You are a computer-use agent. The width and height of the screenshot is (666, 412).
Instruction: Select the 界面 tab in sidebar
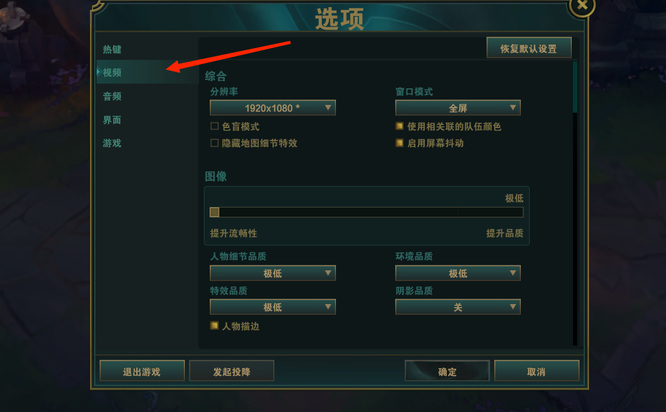(112, 120)
